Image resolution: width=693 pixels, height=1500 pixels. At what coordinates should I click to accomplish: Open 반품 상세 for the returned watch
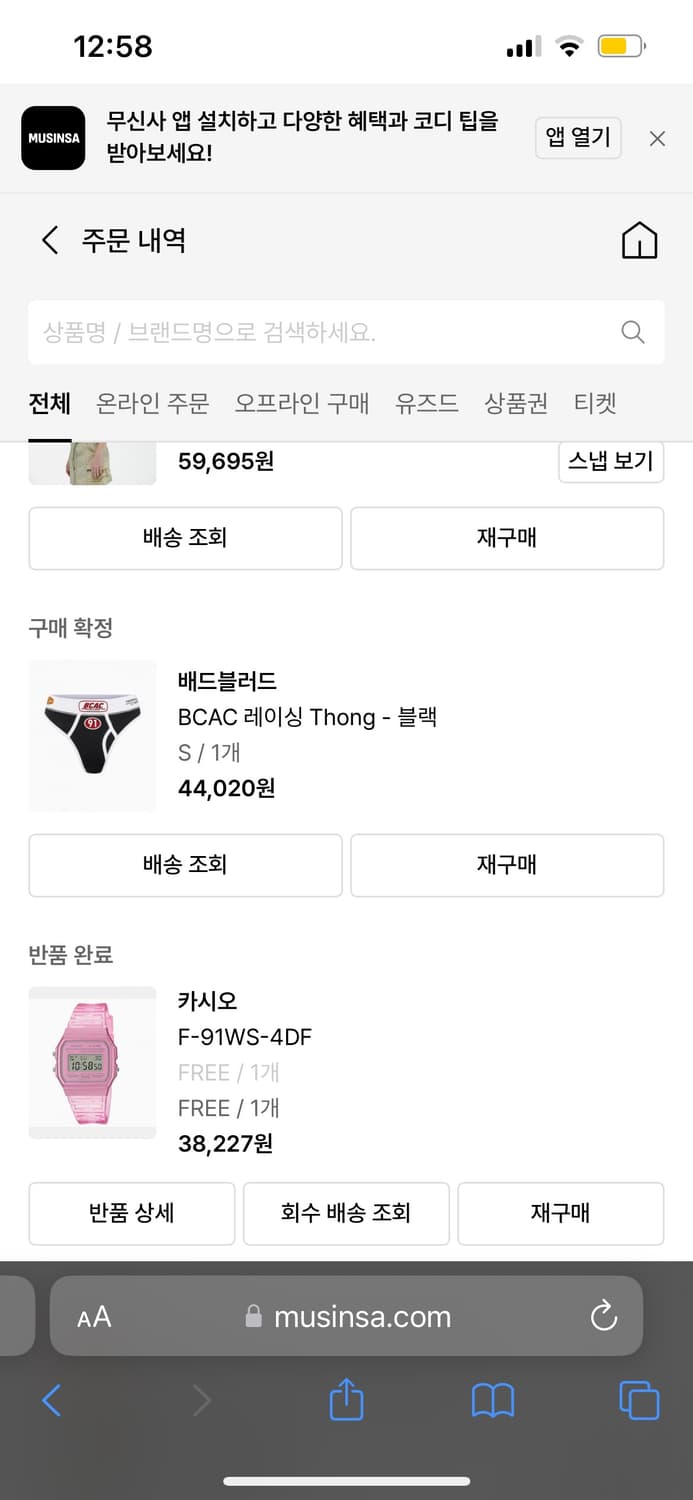pyautogui.click(x=131, y=1213)
